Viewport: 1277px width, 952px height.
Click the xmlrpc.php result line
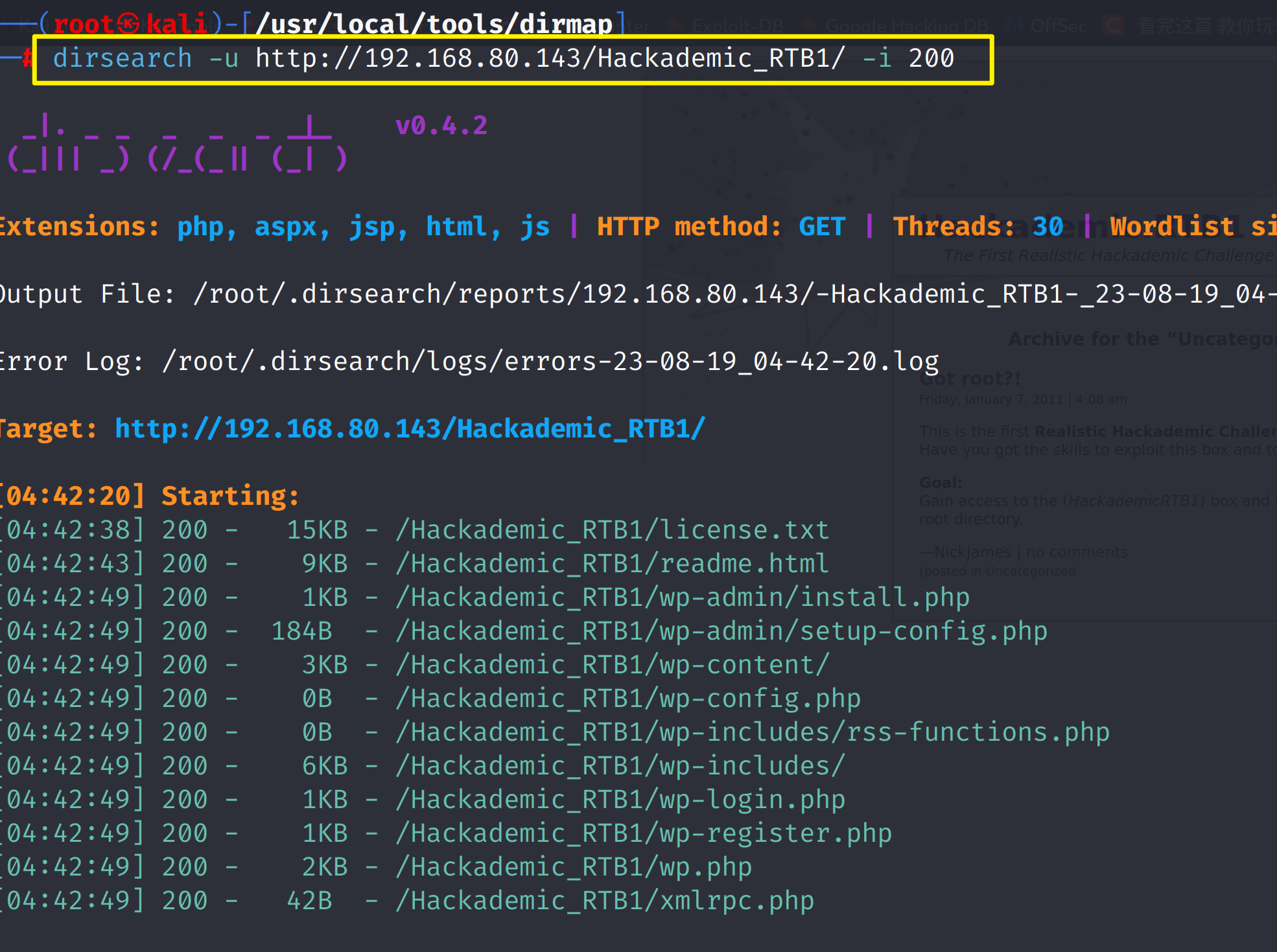(x=407, y=901)
